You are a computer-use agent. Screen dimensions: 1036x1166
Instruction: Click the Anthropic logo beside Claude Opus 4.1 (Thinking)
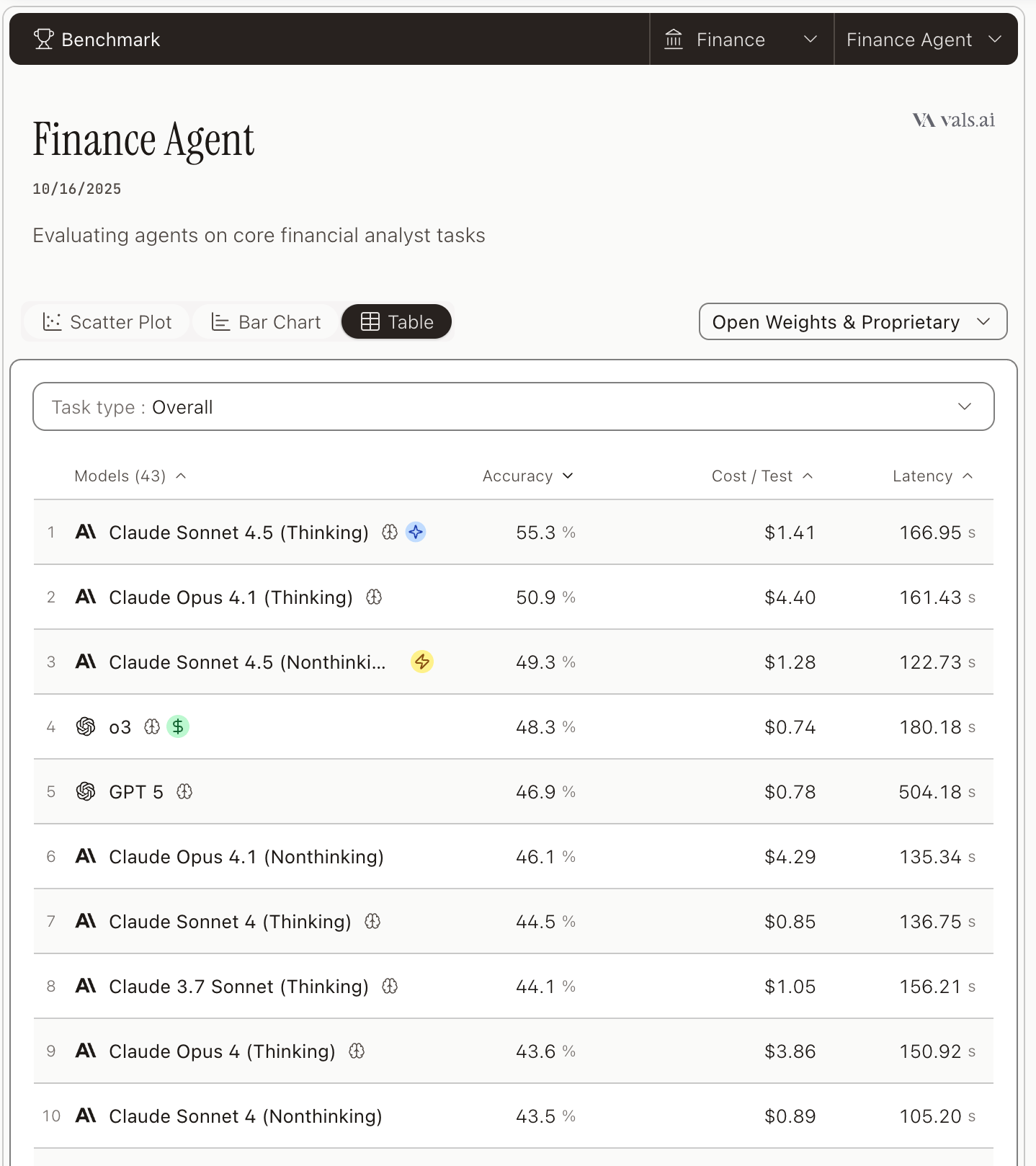click(86, 597)
